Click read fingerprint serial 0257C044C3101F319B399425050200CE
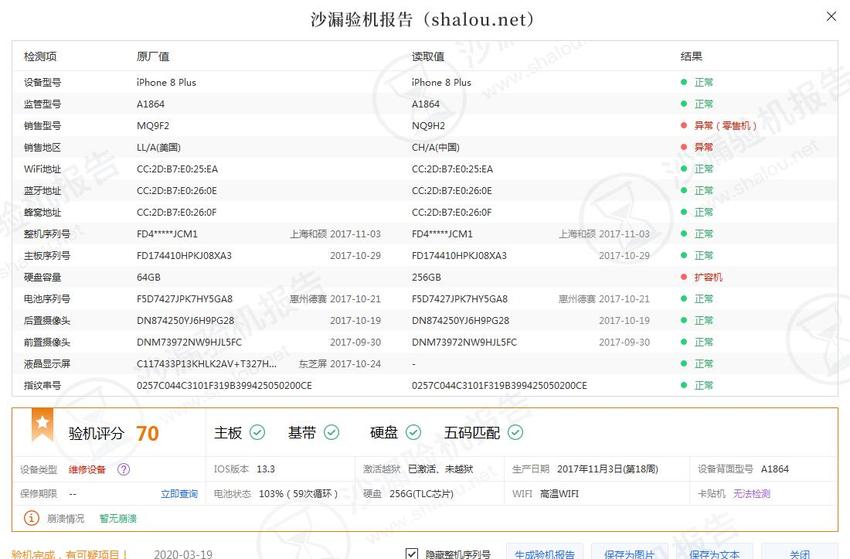This screenshot has width=850, height=559. click(499, 385)
